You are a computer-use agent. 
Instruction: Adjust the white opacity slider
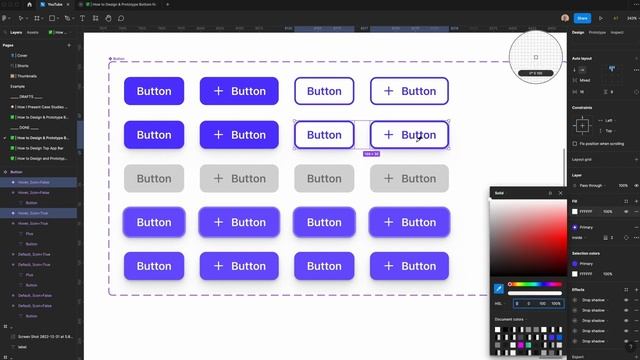[535, 293]
